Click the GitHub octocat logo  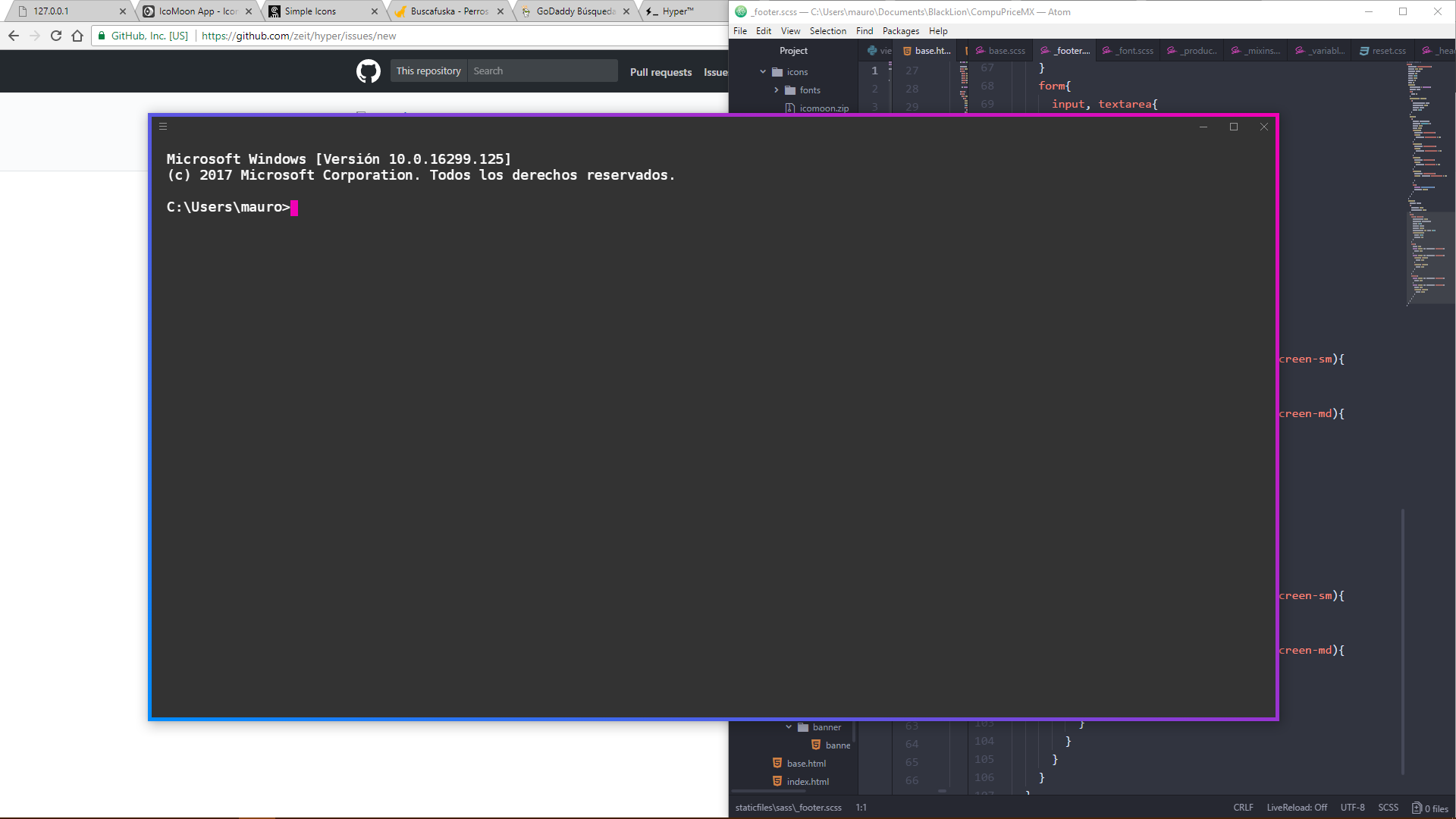point(369,71)
